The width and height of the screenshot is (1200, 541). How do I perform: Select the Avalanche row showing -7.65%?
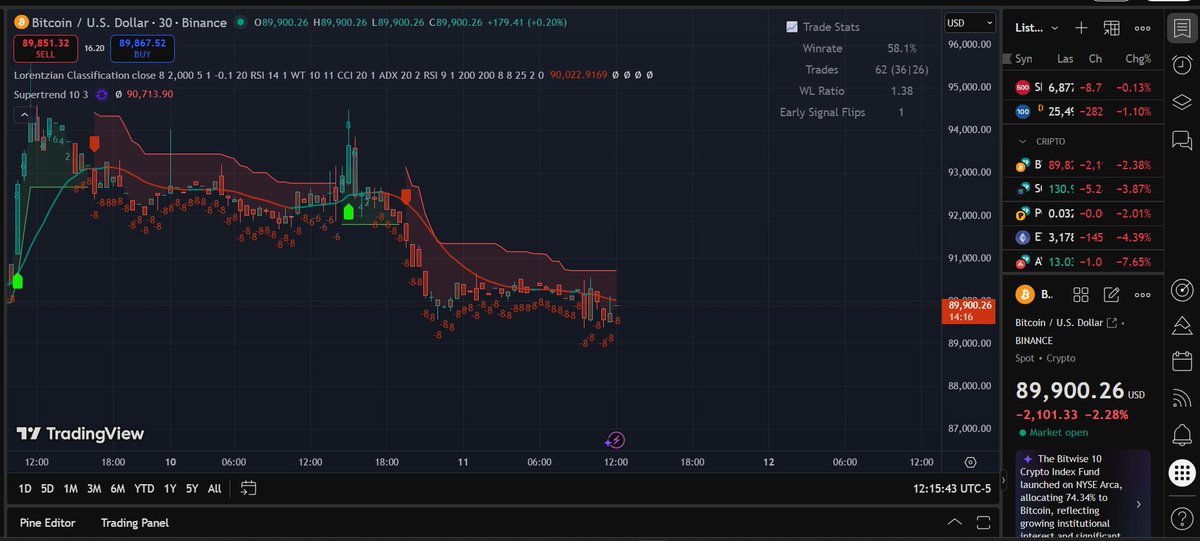tap(1081, 262)
